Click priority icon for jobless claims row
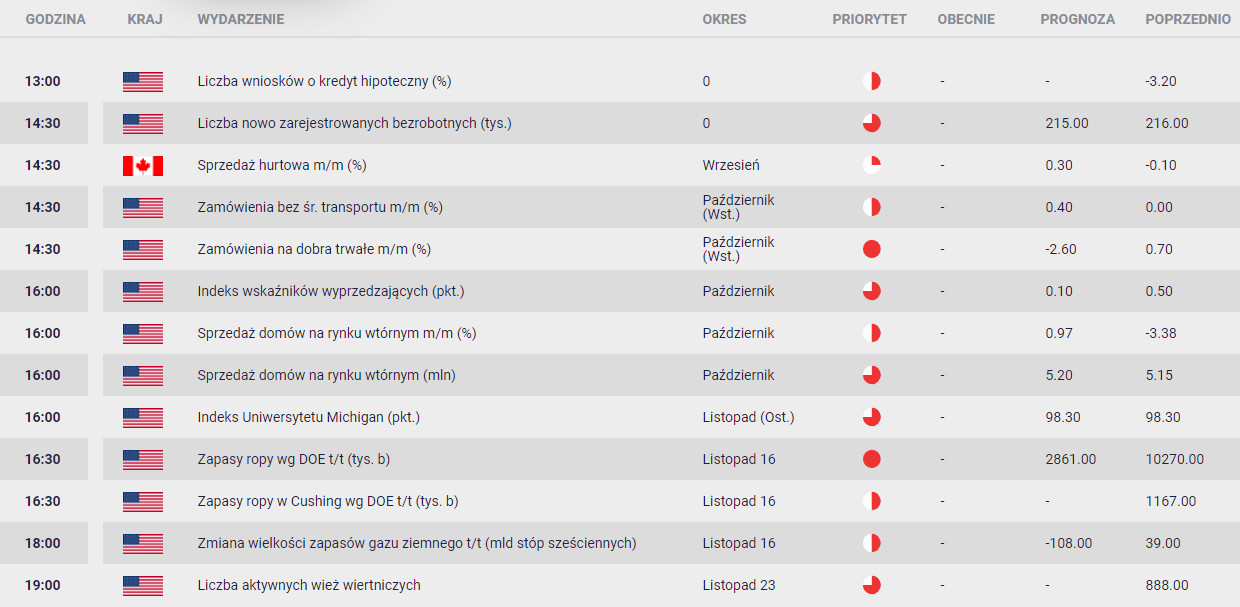1240x607 pixels. click(871, 123)
